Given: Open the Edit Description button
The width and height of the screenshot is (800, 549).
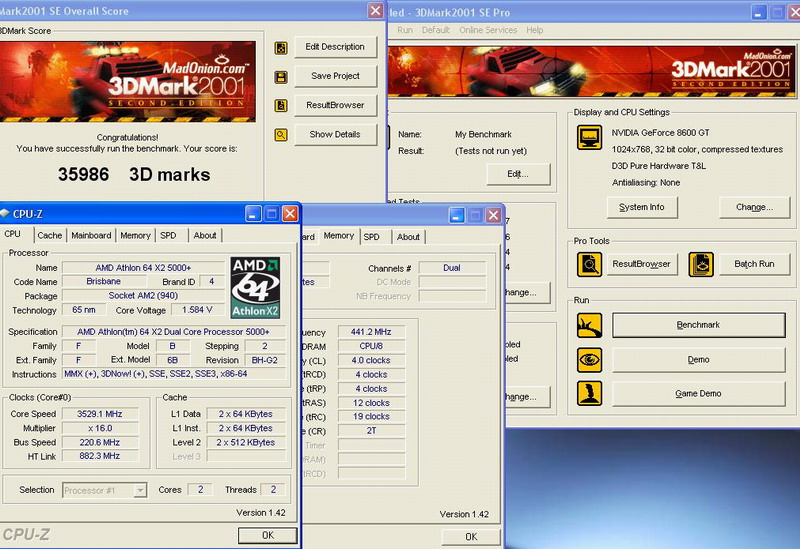Looking at the screenshot, I should pos(335,47).
